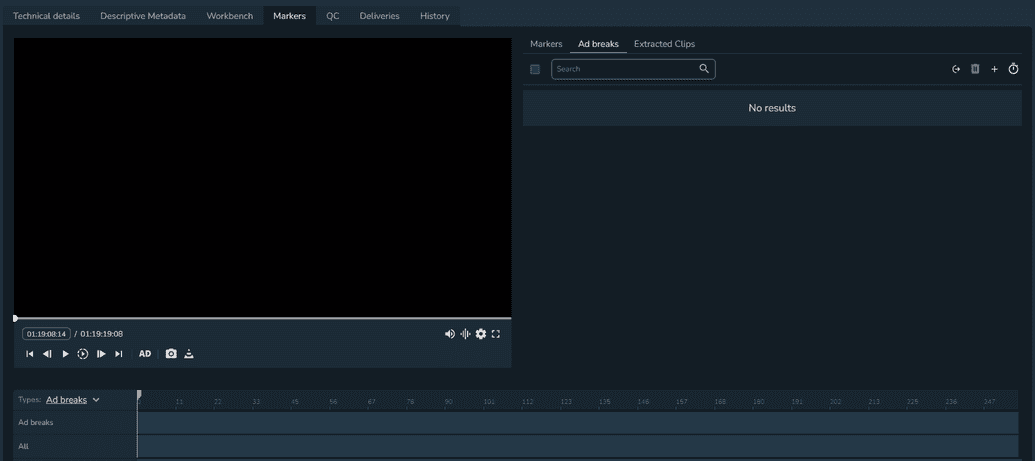The image size is (1035, 461).
Task: Click the 112 tick on timeline ruler
Action: tap(527, 402)
